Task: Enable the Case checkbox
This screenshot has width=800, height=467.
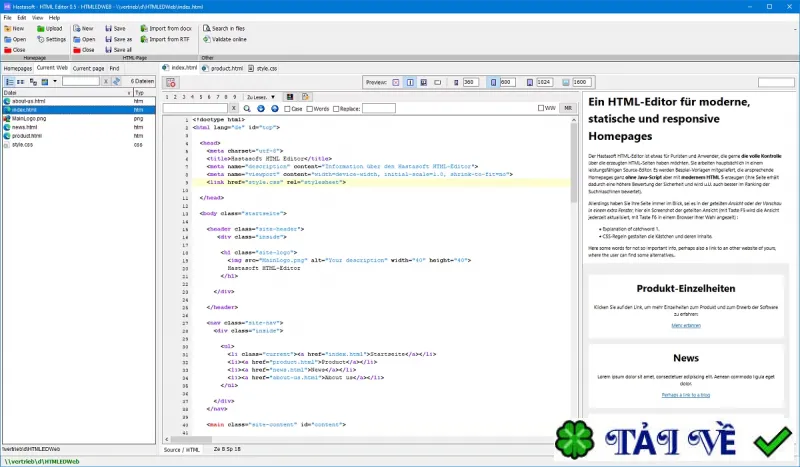Action: [x=287, y=109]
